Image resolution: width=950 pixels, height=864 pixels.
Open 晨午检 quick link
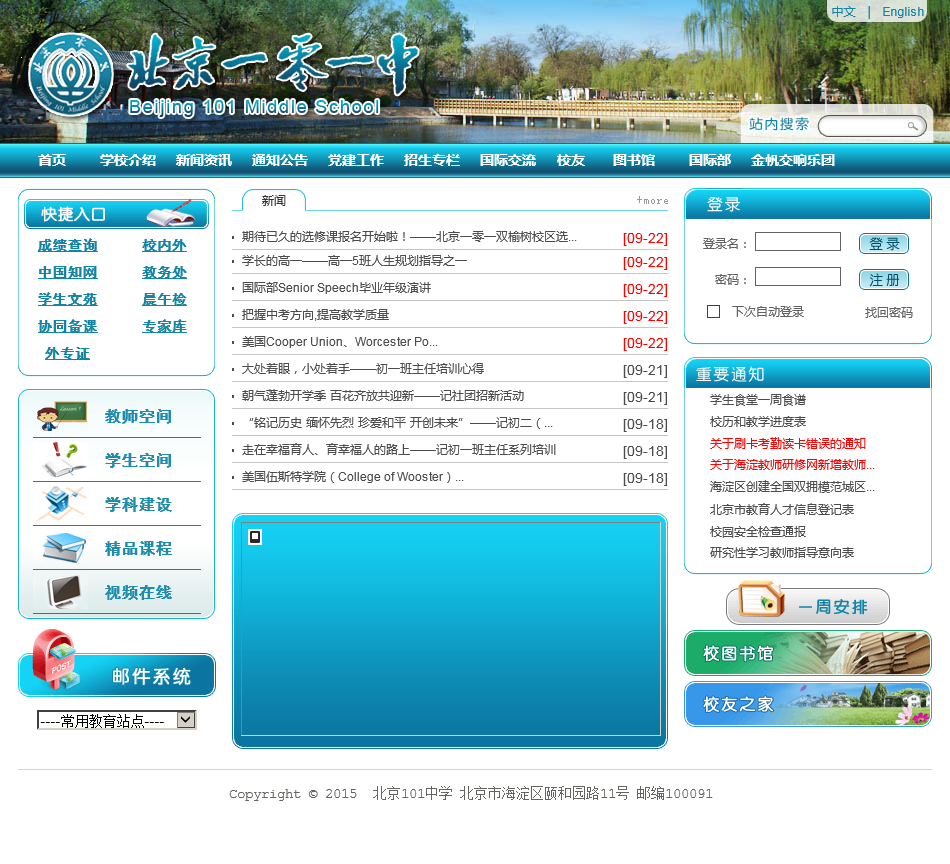164,299
